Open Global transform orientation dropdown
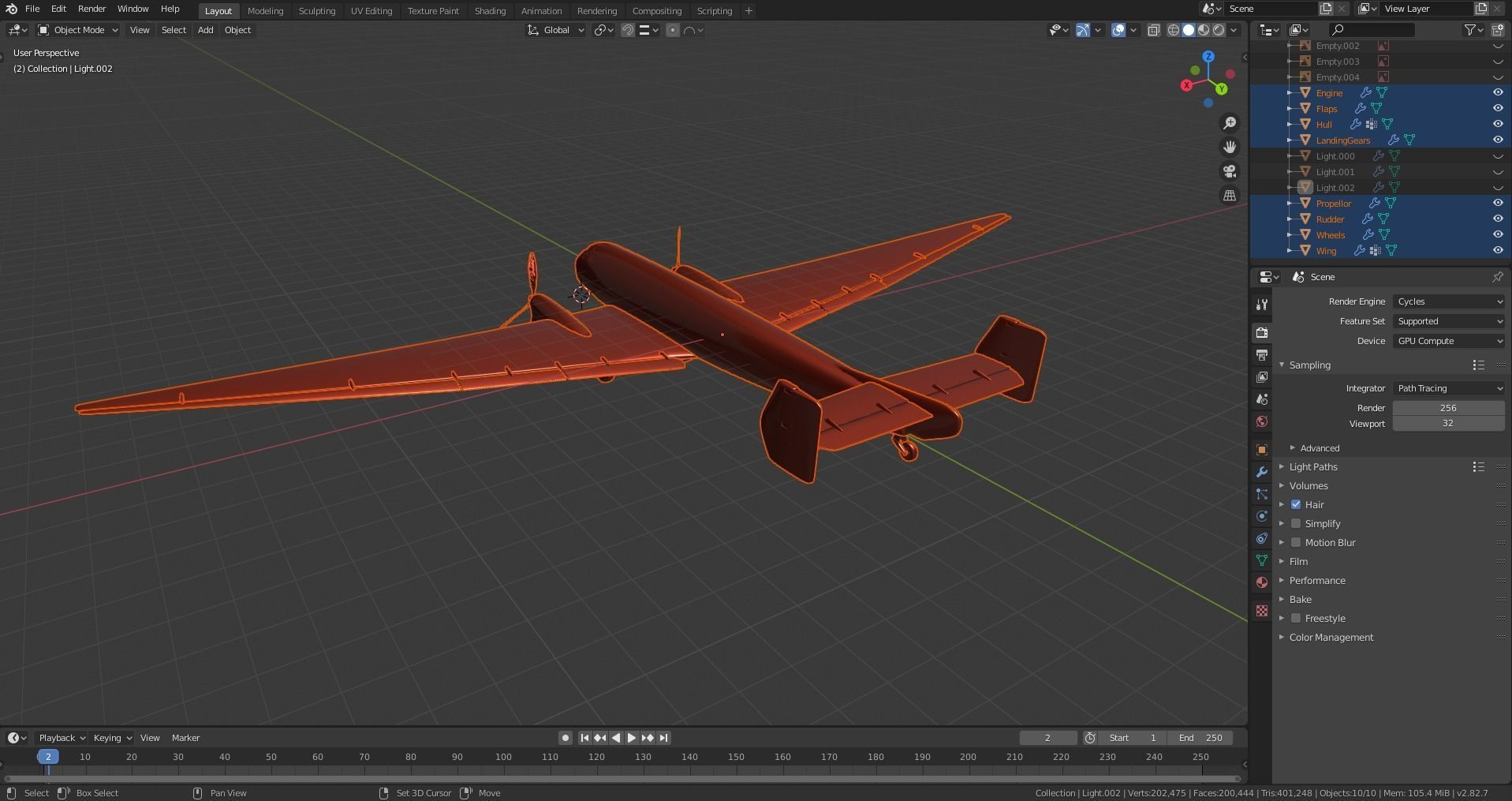This screenshot has width=1512, height=801. [556, 30]
